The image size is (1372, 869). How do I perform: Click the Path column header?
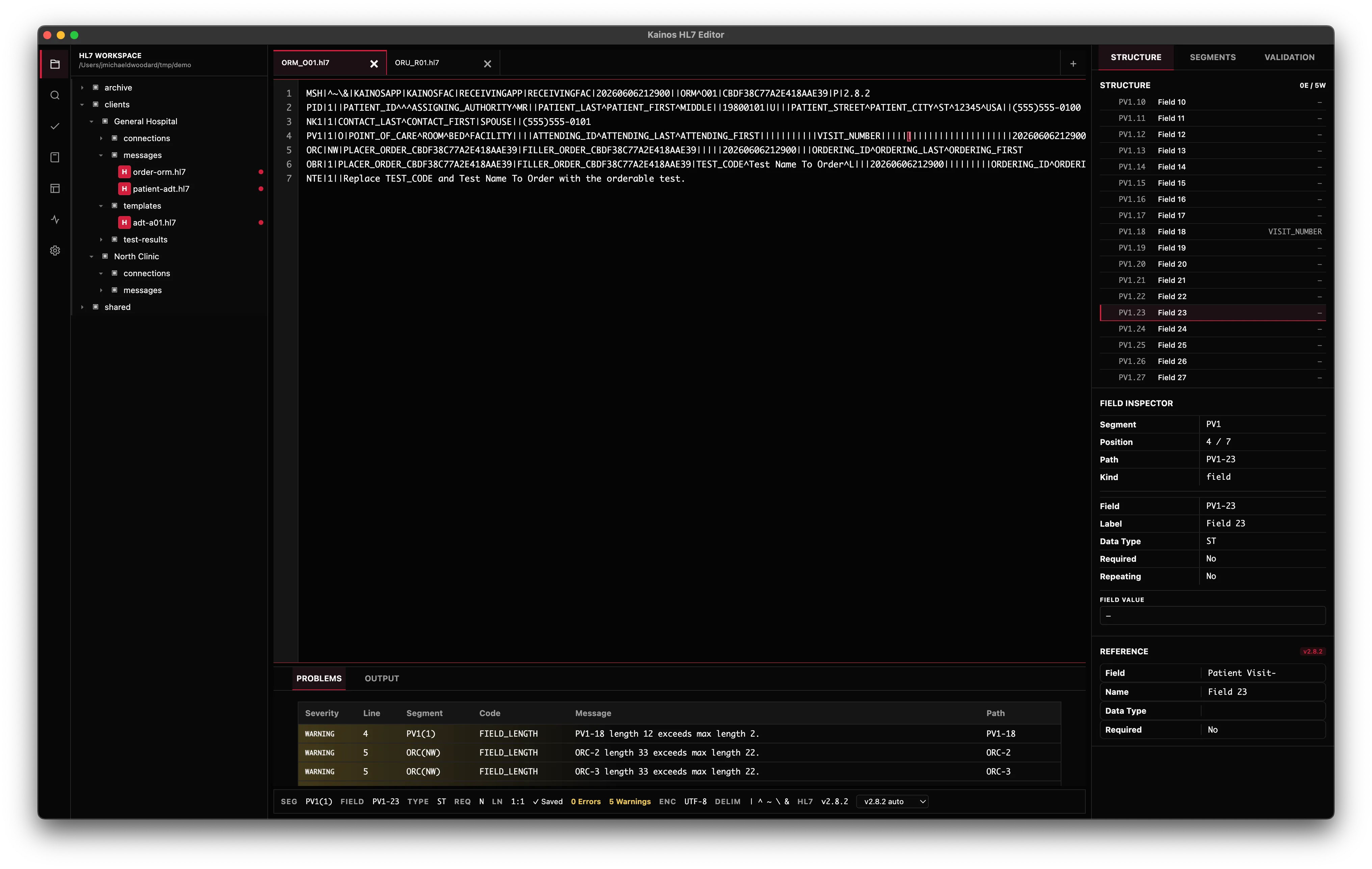click(x=995, y=713)
